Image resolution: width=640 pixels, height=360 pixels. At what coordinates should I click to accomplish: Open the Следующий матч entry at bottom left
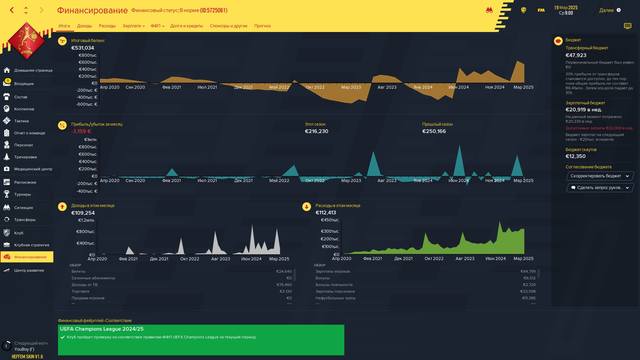point(27,346)
